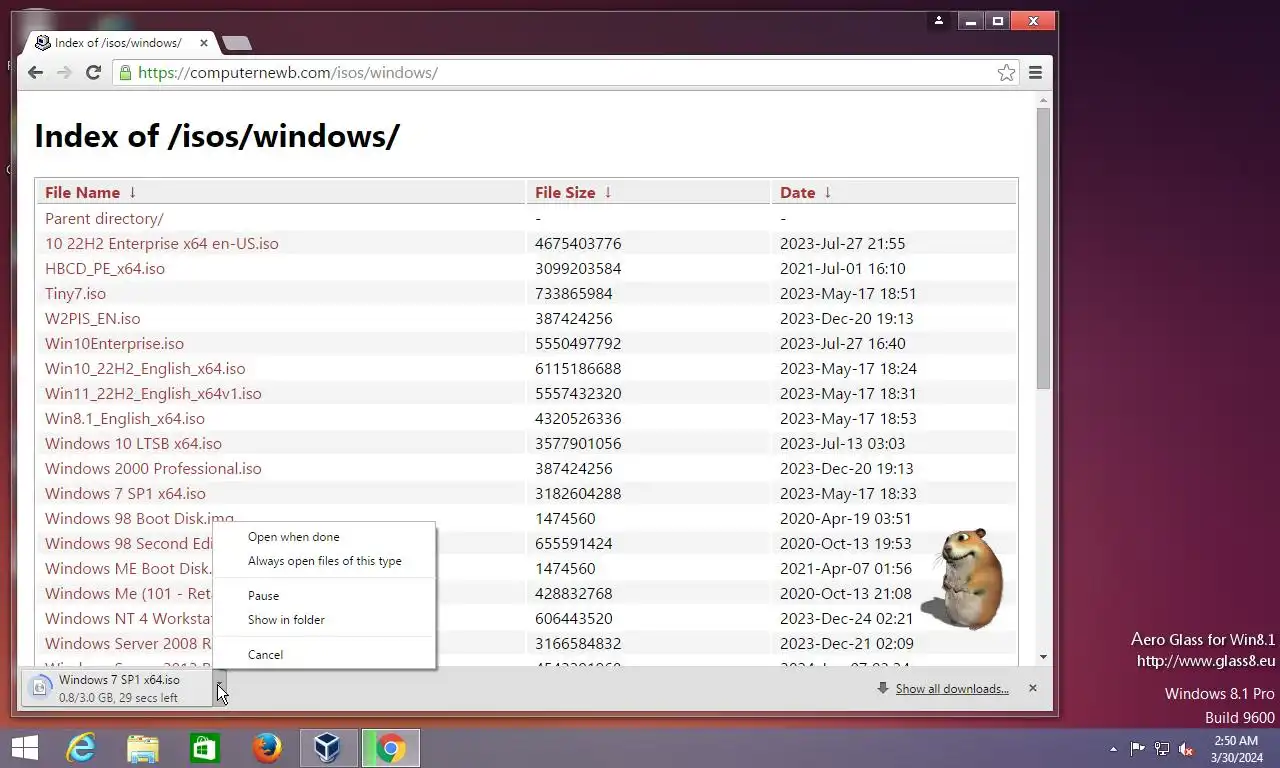Viewport: 1280px width, 768px height.
Task: Pause the download from the context menu
Action: (x=324, y=595)
